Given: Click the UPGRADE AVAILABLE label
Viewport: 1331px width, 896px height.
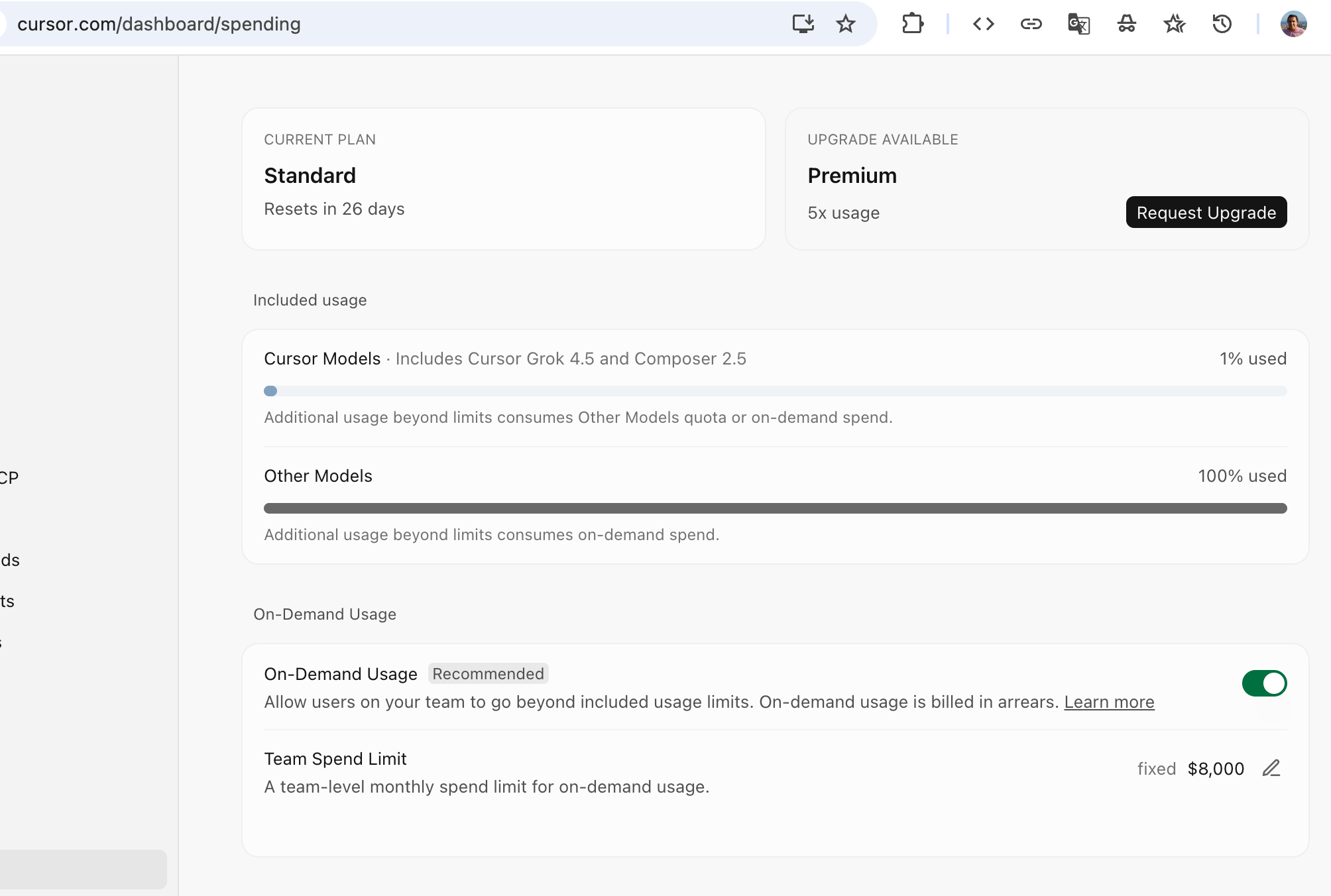Looking at the screenshot, I should [883, 140].
